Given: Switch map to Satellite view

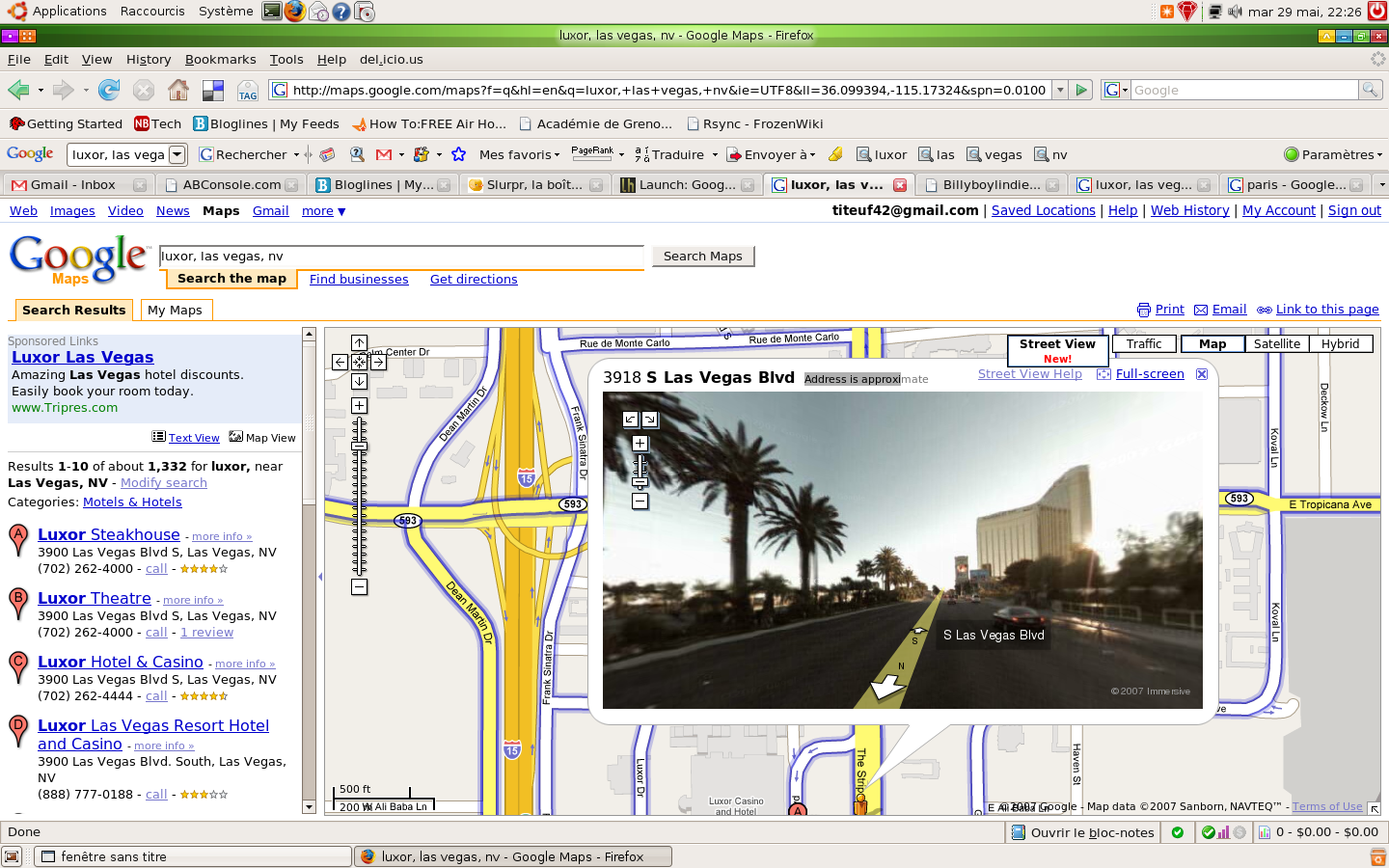Looking at the screenshot, I should [x=1277, y=343].
